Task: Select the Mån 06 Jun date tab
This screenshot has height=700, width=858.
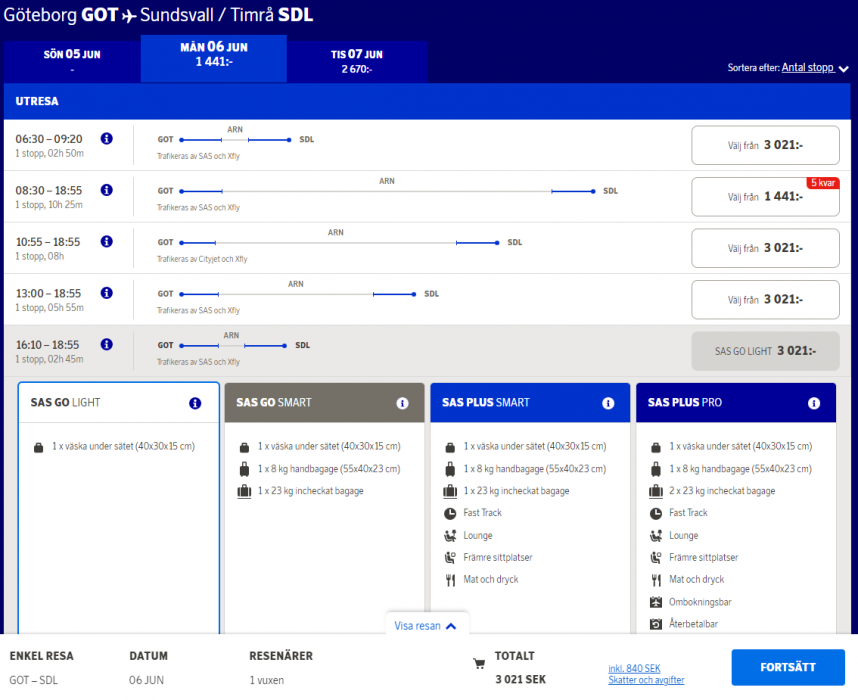Action: pos(214,58)
